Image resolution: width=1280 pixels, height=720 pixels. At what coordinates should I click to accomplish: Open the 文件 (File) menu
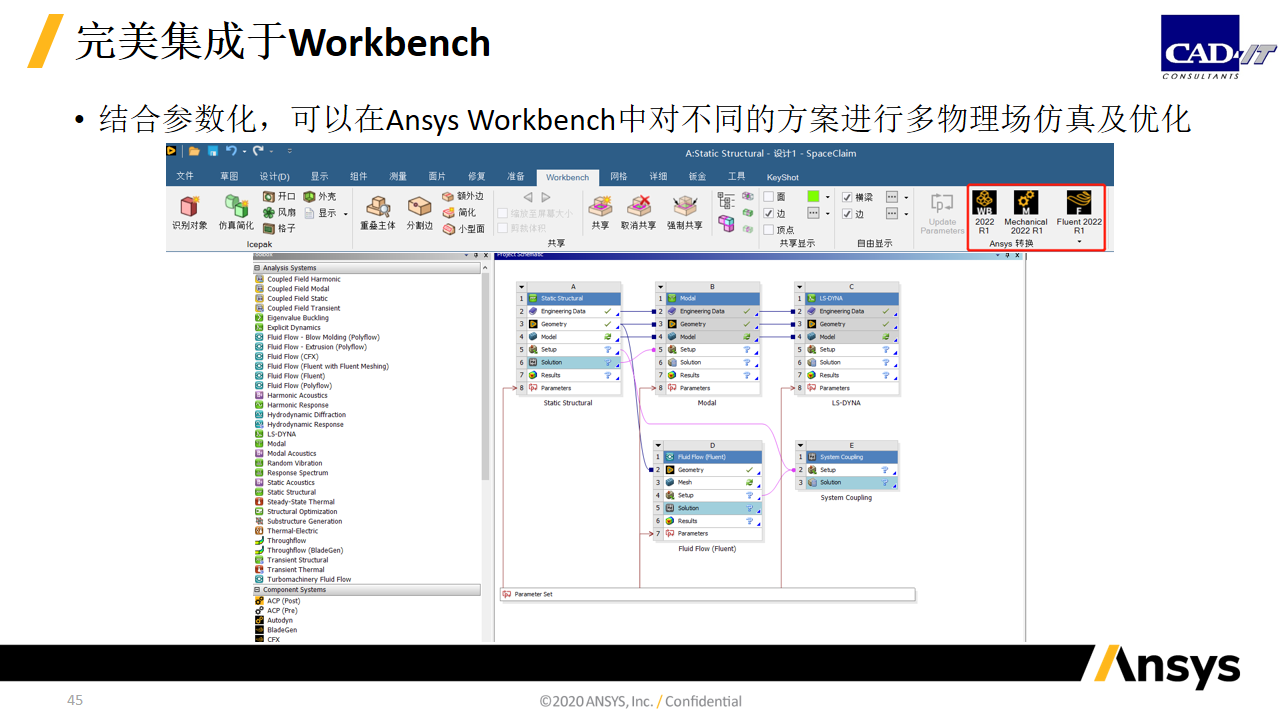click(185, 177)
